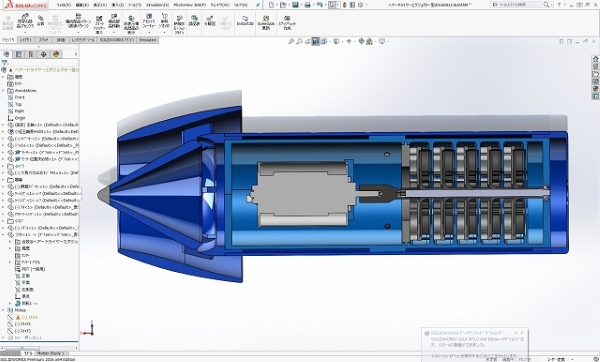Click the tree filter funnel icon

click(x=5, y=63)
